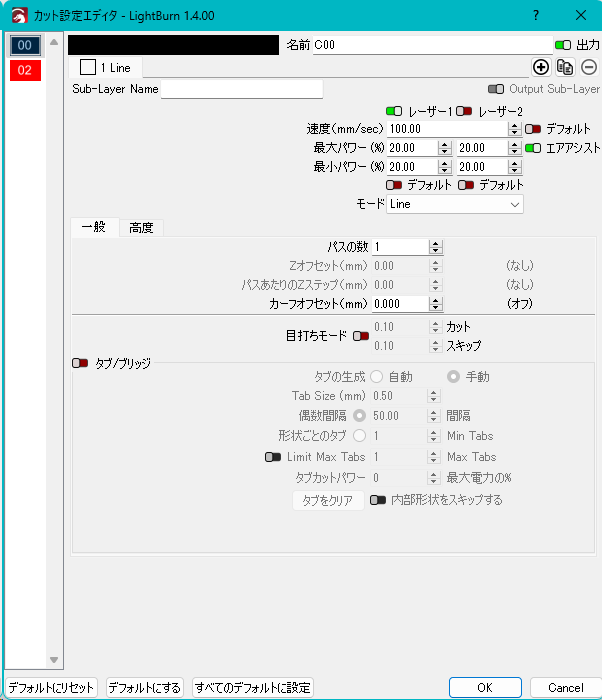Image resolution: width=602 pixels, height=700 pixels.
Task: Click laser 2 最大パワー spinner arrows
Action: coord(514,148)
